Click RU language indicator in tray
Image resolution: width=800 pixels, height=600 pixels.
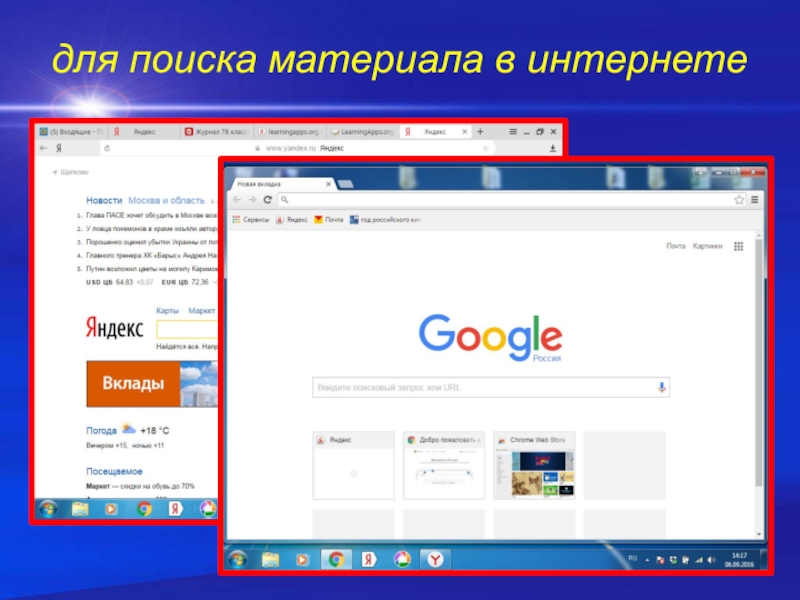pos(633,559)
